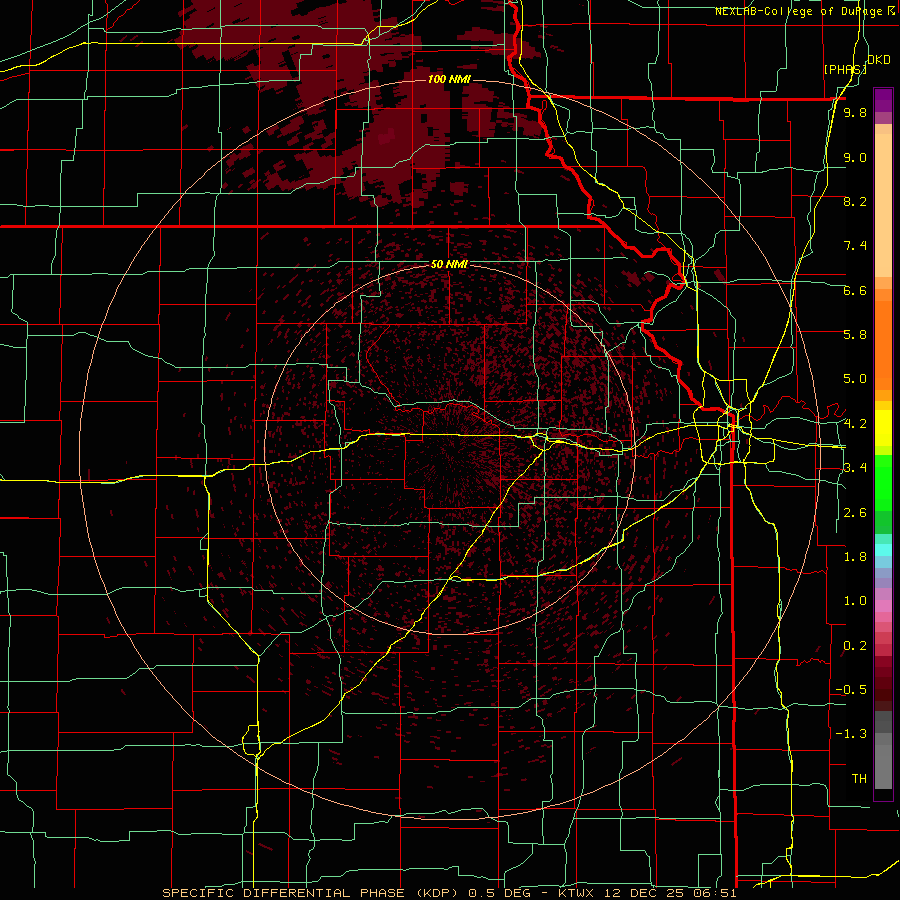Screen dimensions: 900x900
Task: Click the bright yellow segment of the color bar
Action: pyautogui.click(x=883, y=428)
